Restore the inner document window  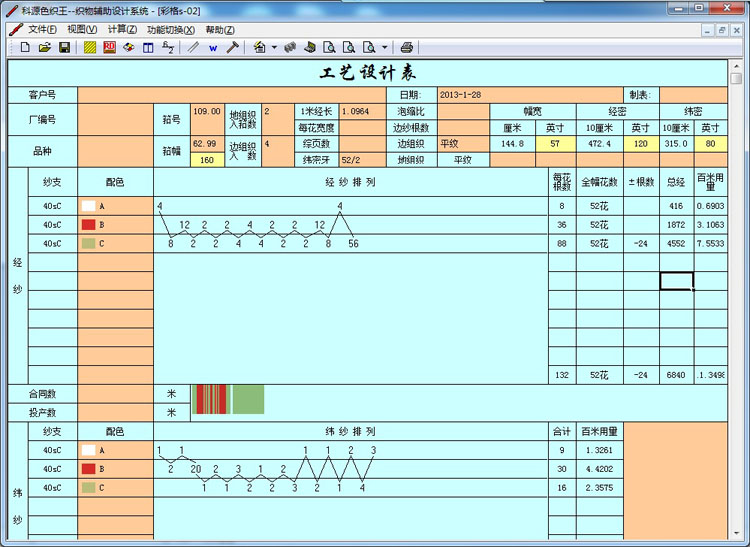pos(722,30)
